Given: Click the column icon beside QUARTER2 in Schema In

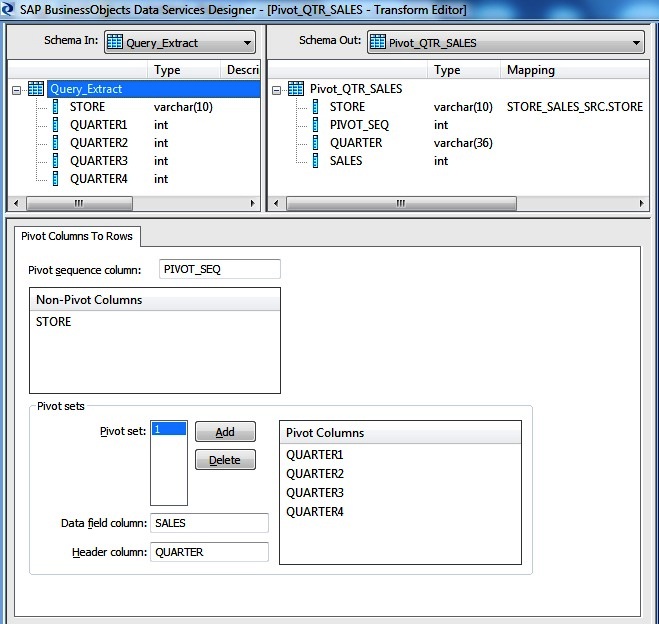Looking at the screenshot, I should coord(55,143).
